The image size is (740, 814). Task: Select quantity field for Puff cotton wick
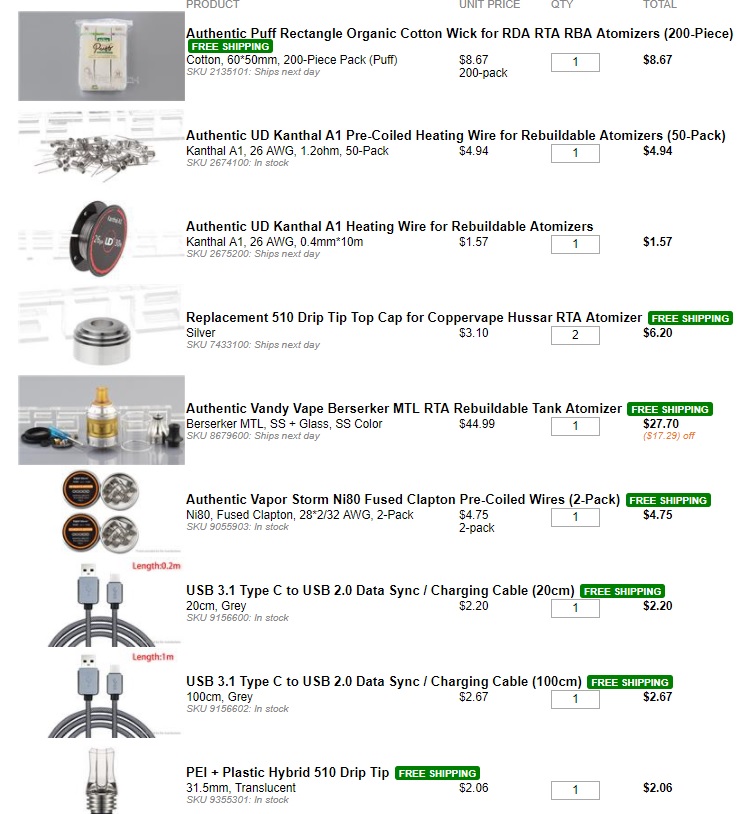point(575,62)
